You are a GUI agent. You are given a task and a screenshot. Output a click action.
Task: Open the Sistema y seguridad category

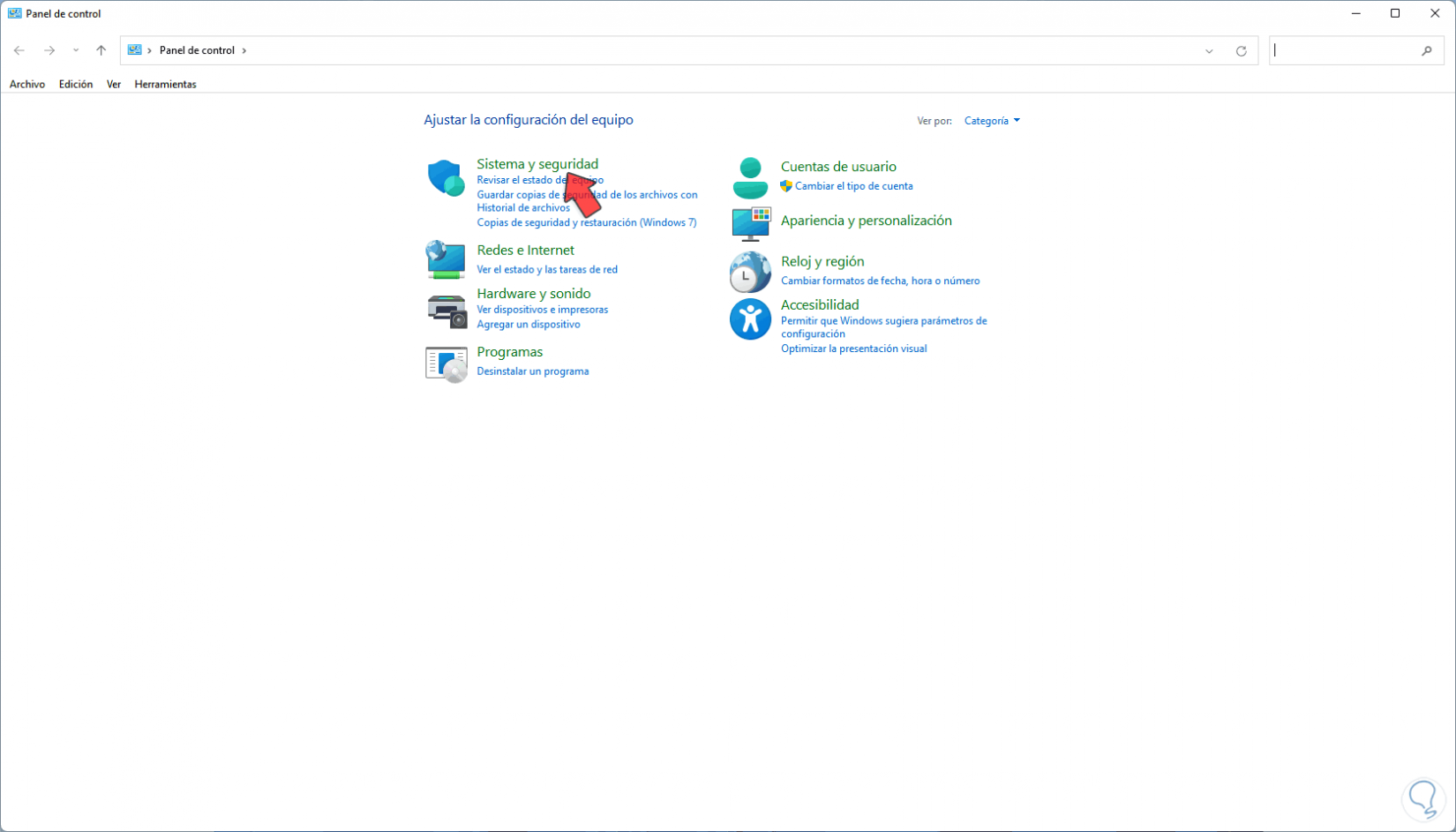point(537,164)
